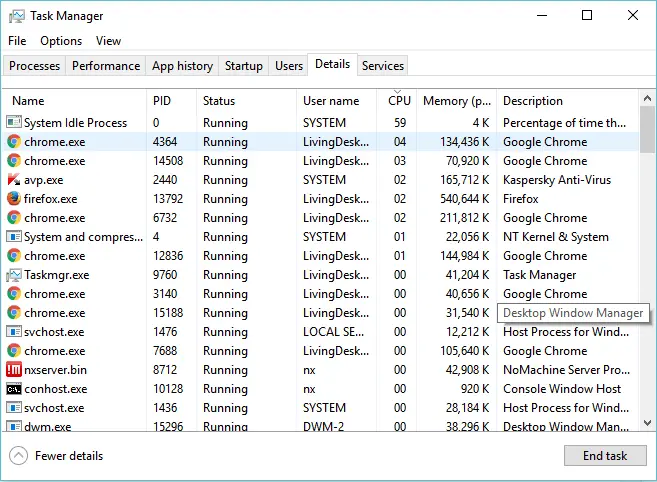657x482 pixels.
Task: Click the Taskmgr.exe process icon
Action: click(14, 275)
